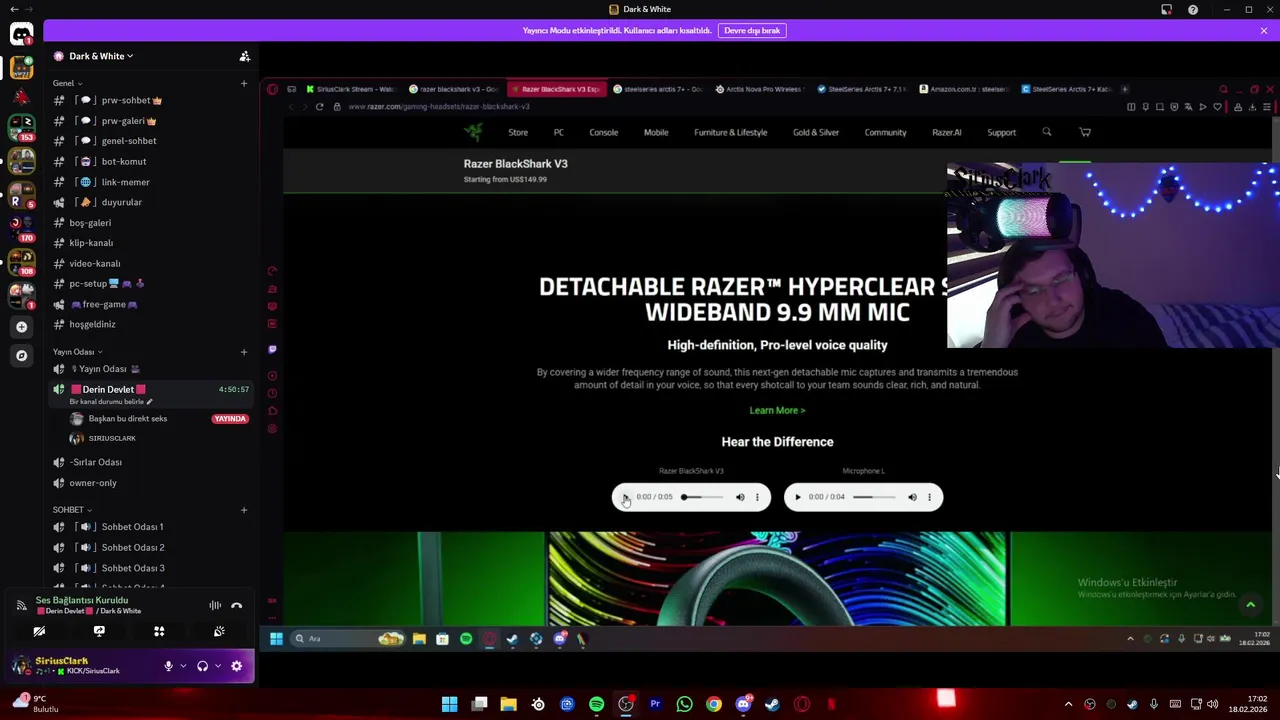Click the green scroll-to-top arrow button

pos(1250,604)
